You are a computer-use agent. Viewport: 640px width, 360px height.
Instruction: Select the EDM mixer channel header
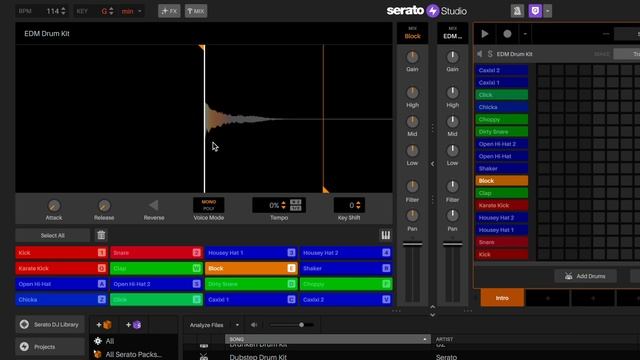click(452, 33)
